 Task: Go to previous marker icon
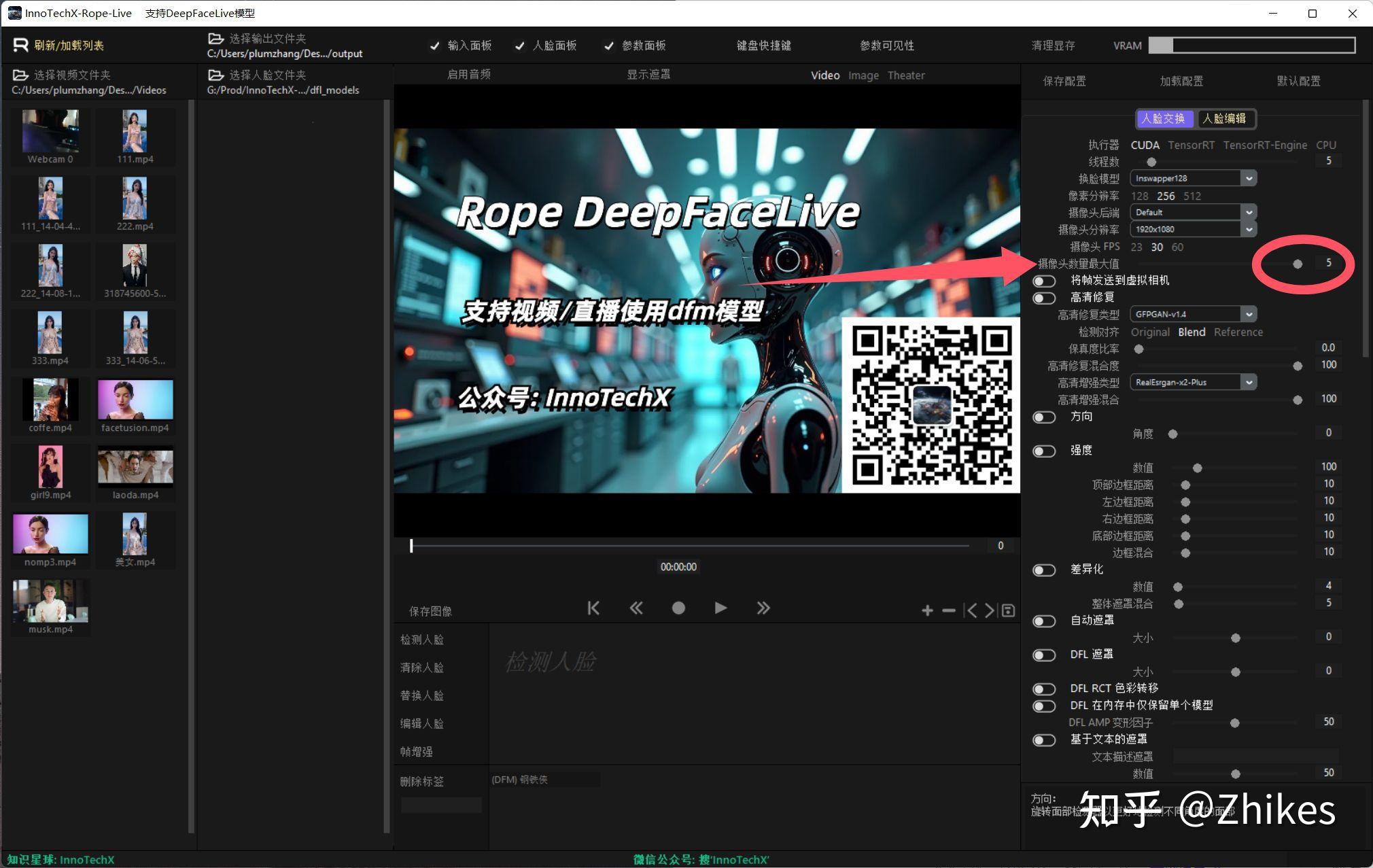tap(970, 610)
